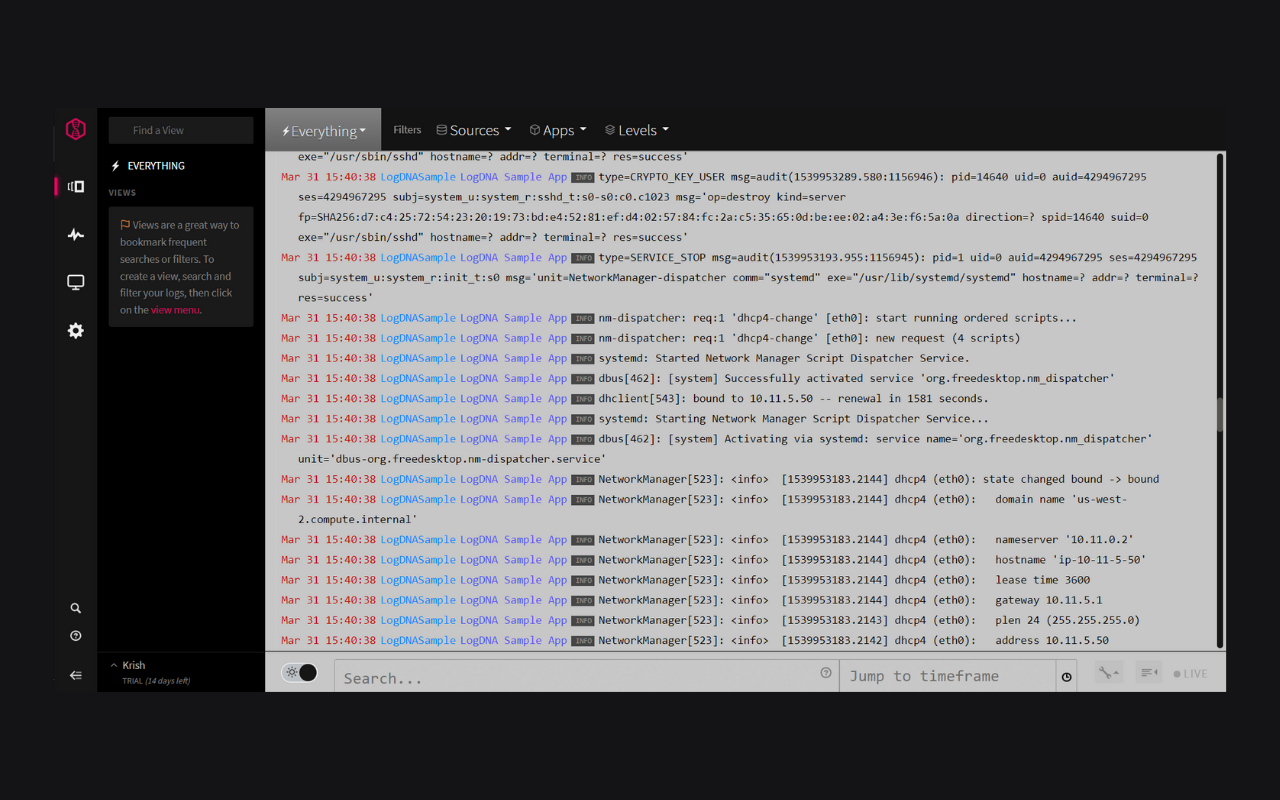Click INFO badge on the dhclient[543] line
The width and height of the screenshot is (1280, 800).
coord(583,399)
